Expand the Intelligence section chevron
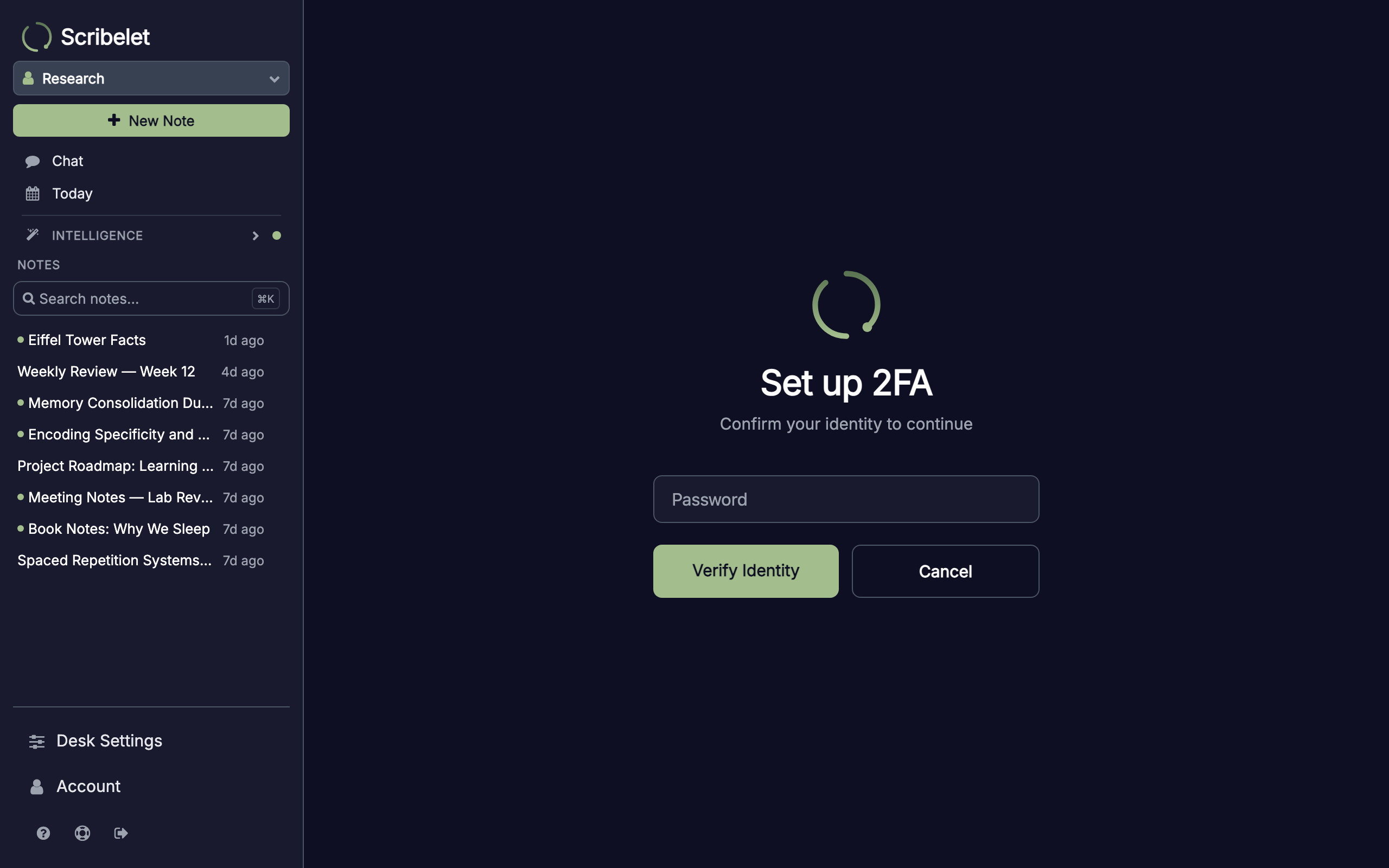This screenshot has height=868, width=1389. tap(256, 236)
